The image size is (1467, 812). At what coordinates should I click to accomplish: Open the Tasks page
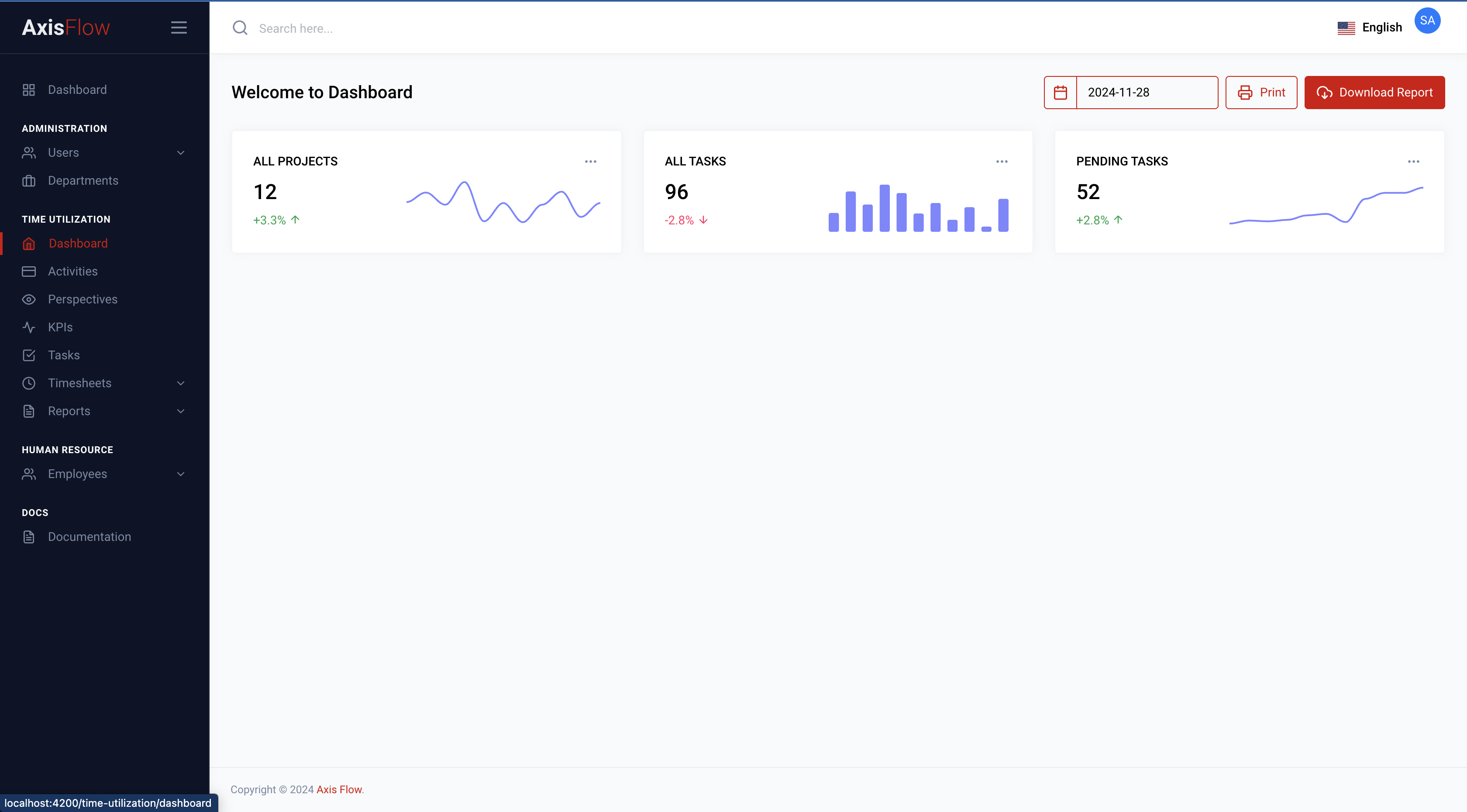click(63, 355)
